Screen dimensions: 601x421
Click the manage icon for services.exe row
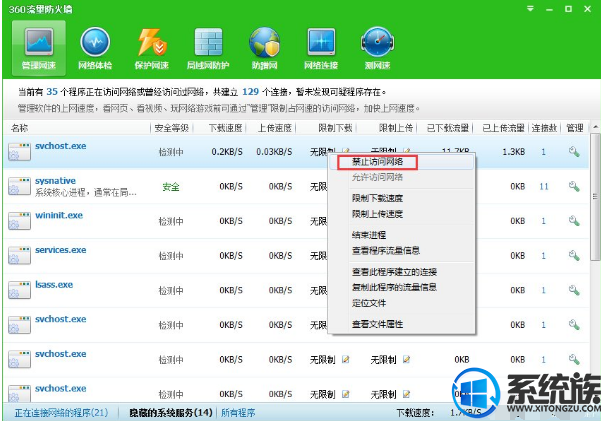coord(574,256)
